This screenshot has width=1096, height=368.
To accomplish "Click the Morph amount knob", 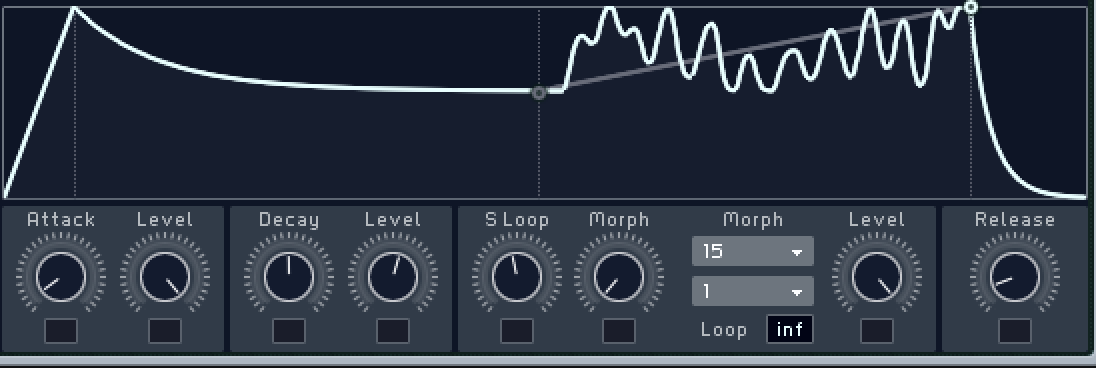I will (619, 276).
